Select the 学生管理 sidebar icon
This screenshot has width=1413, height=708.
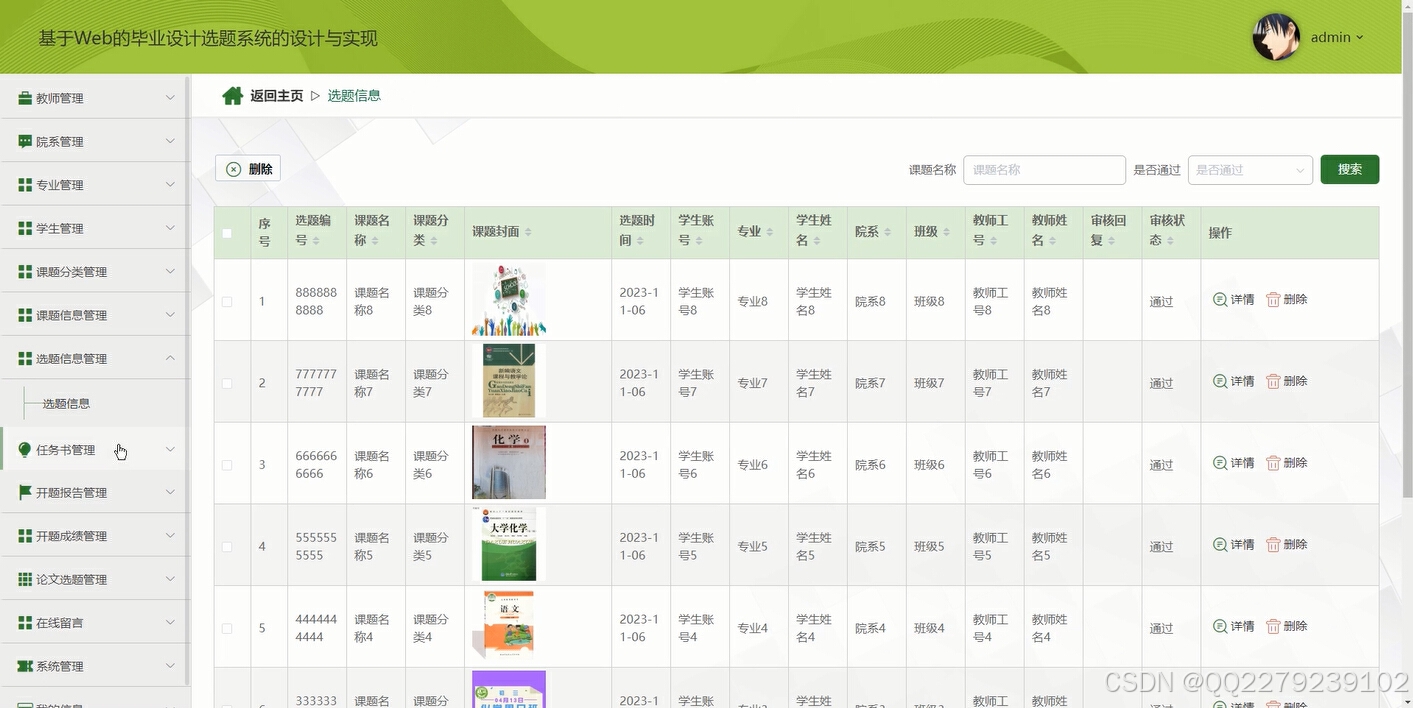coord(24,227)
